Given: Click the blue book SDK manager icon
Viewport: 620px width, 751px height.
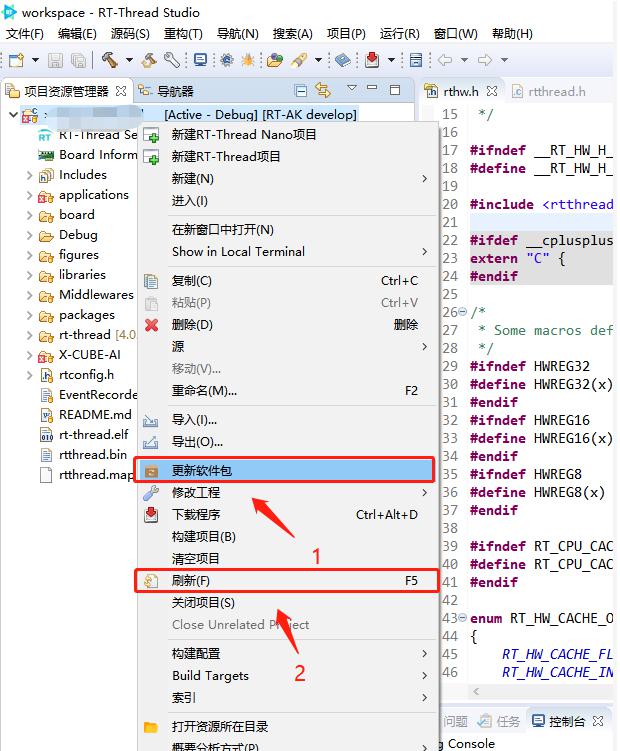Looking at the screenshot, I should point(343,60).
